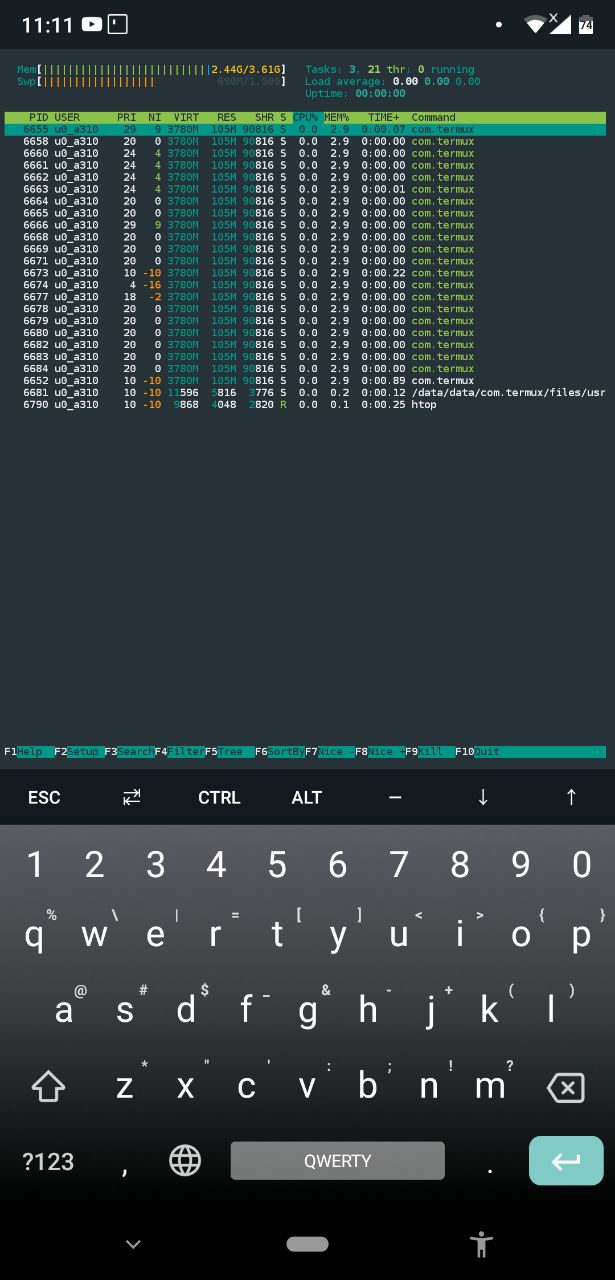Tap the letter z key
This screenshot has width=615, height=1280.
pos(125,1086)
